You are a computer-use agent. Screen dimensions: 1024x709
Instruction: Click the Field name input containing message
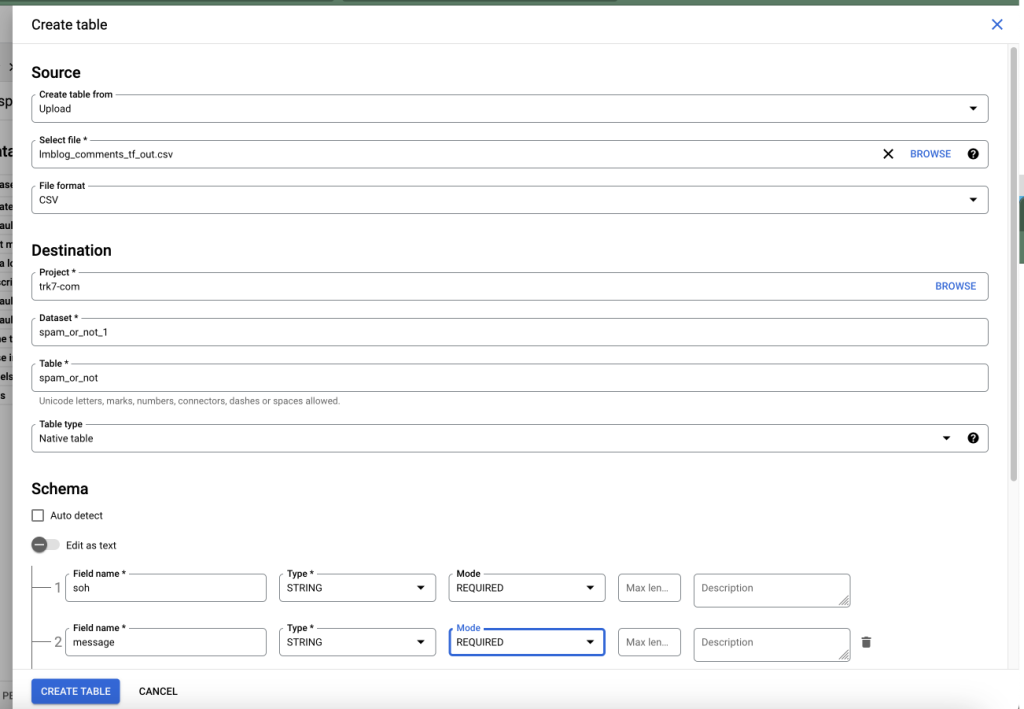click(x=166, y=642)
